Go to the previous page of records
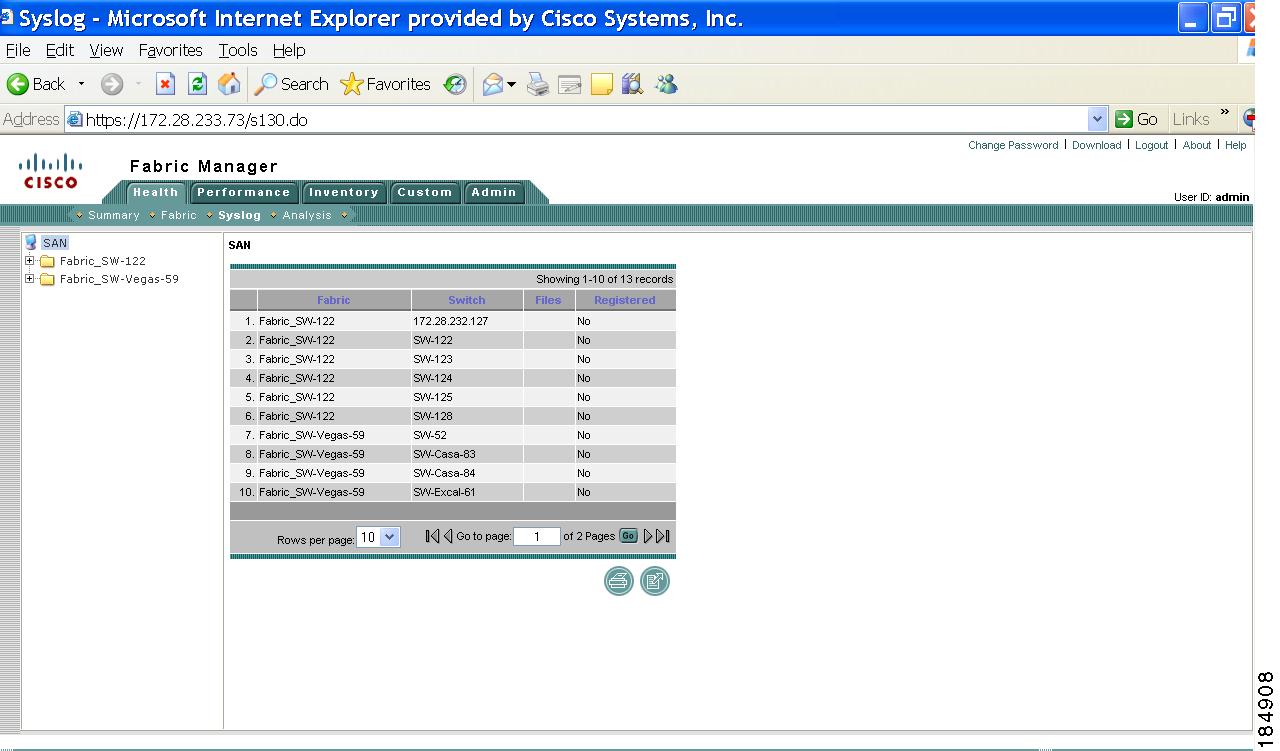Viewport: 1280px width, 751px height. pos(448,537)
